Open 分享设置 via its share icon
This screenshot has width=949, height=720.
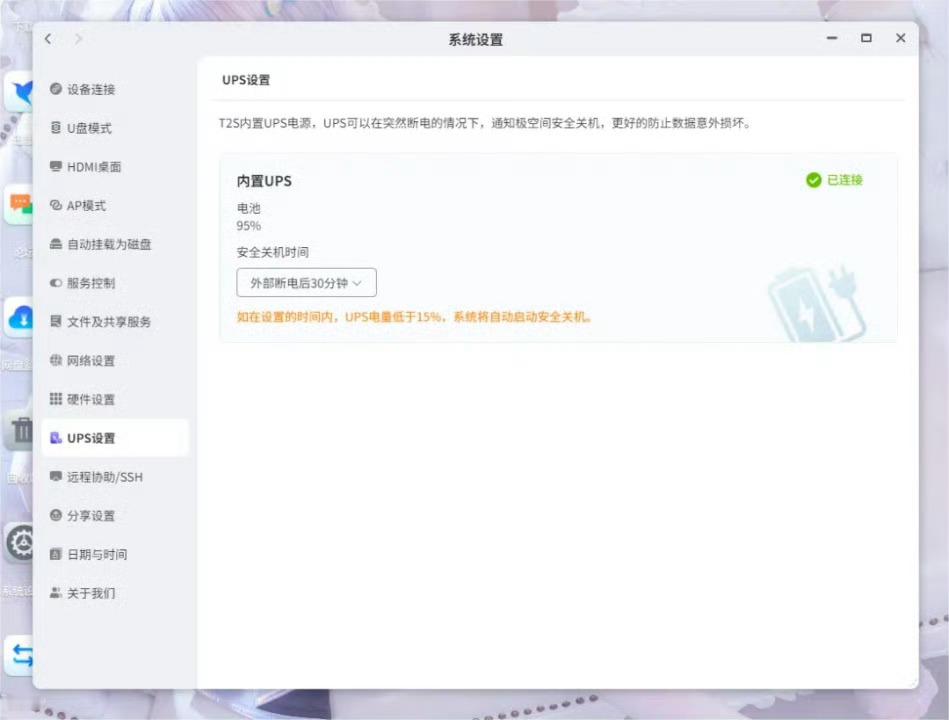[x=56, y=516]
